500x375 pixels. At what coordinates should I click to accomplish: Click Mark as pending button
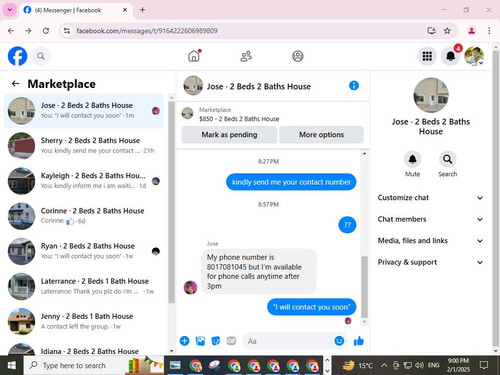coord(229,135)
